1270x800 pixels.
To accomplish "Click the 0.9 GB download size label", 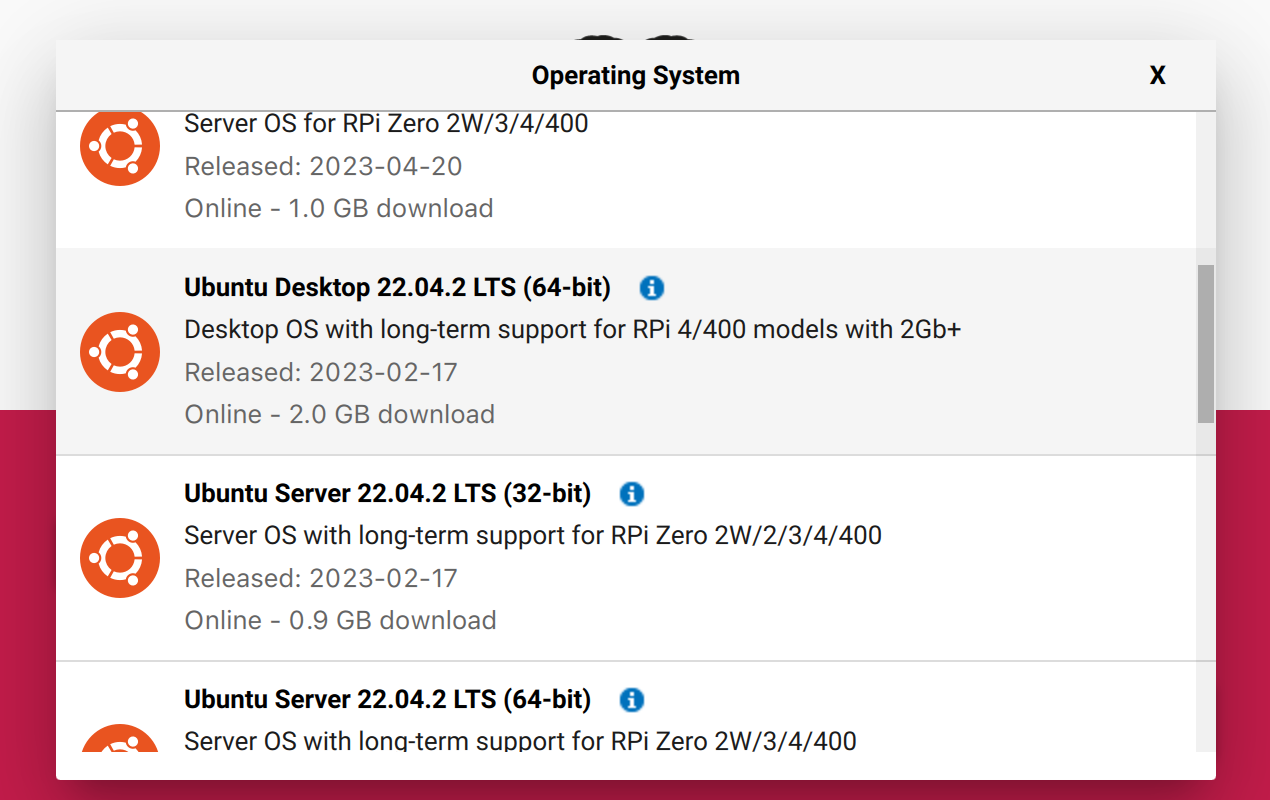I will tap(339, 620).
